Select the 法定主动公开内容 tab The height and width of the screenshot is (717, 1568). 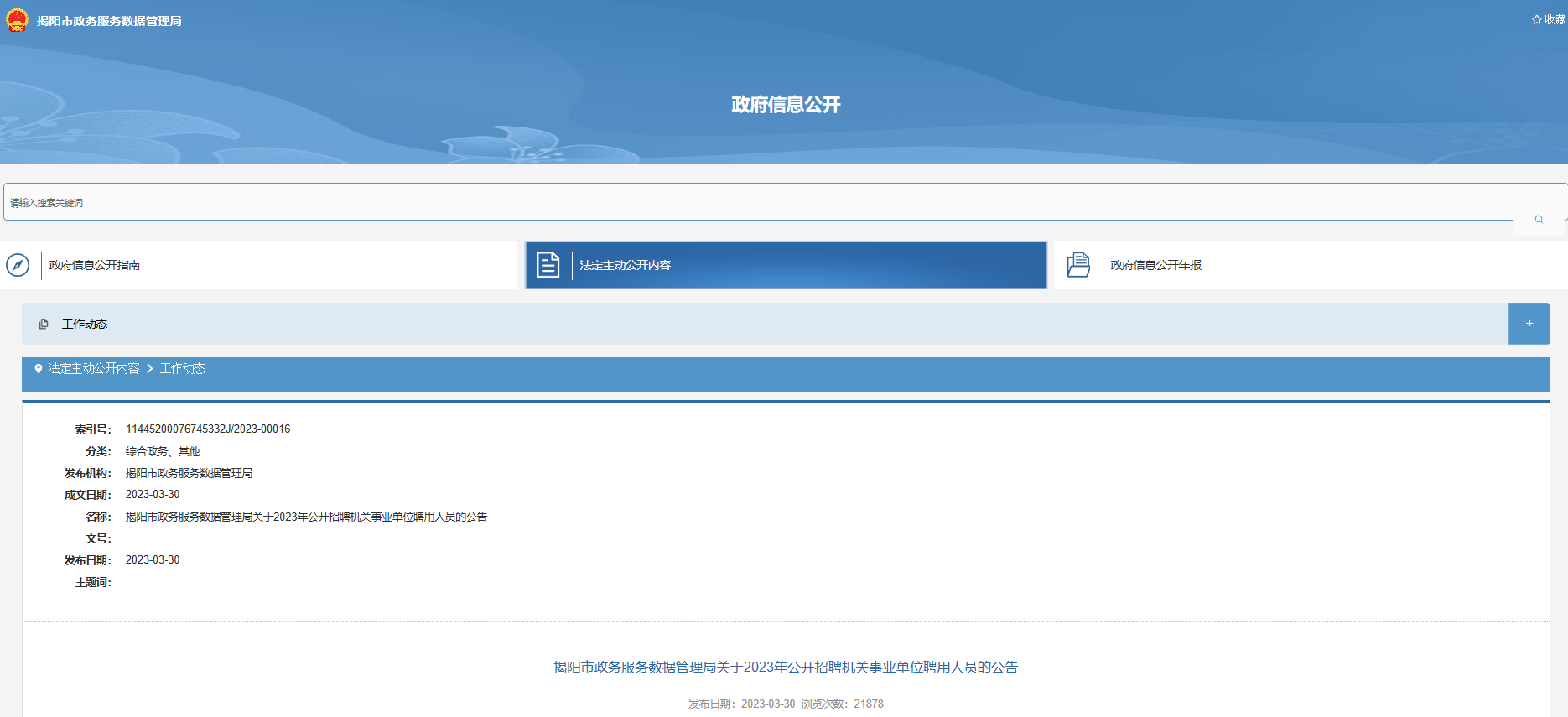[625, 265]
